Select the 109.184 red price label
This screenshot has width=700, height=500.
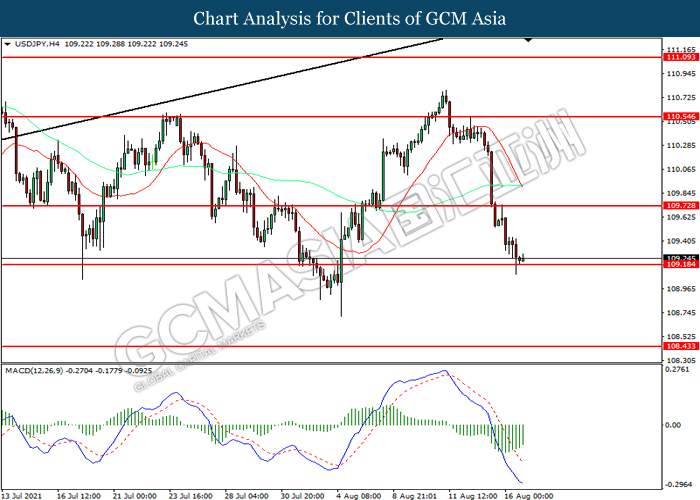coord(680,265)
